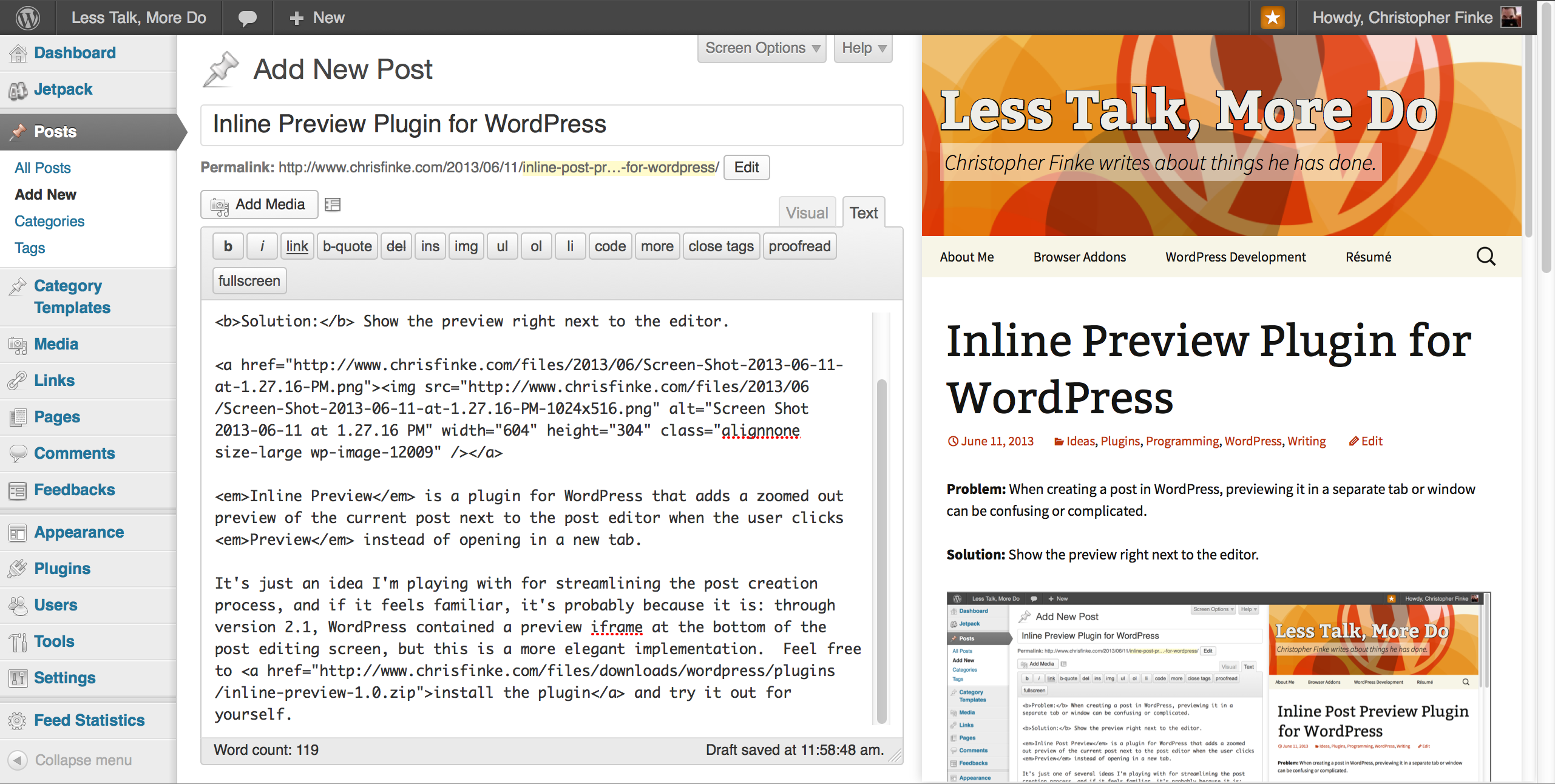Open Browser Addons in preview navigation
The image size is (1555, 784).
pos(1080,257)
